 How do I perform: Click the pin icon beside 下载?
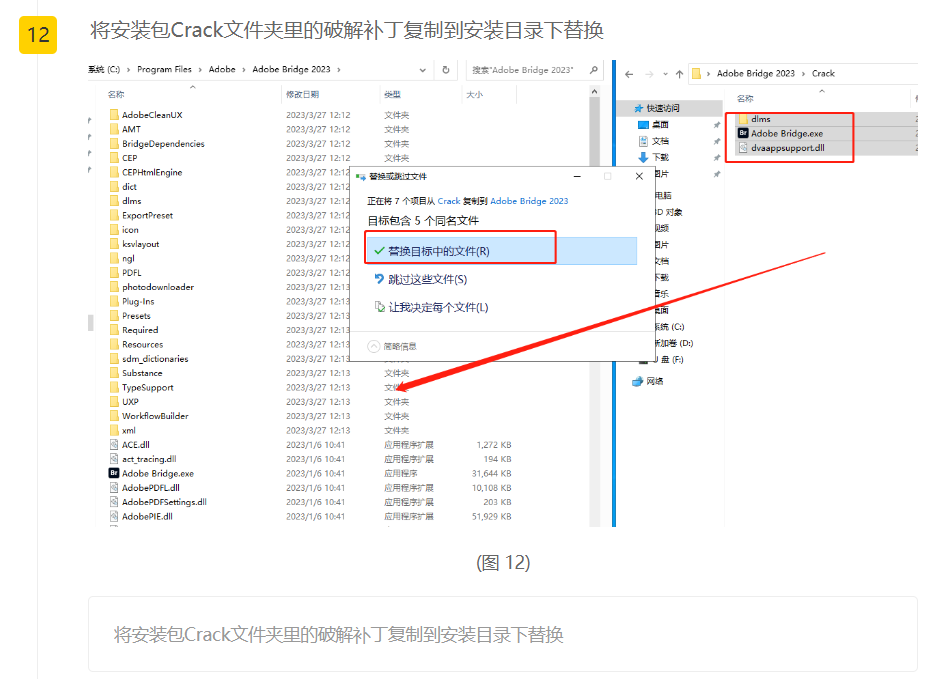tap(716, 158)
